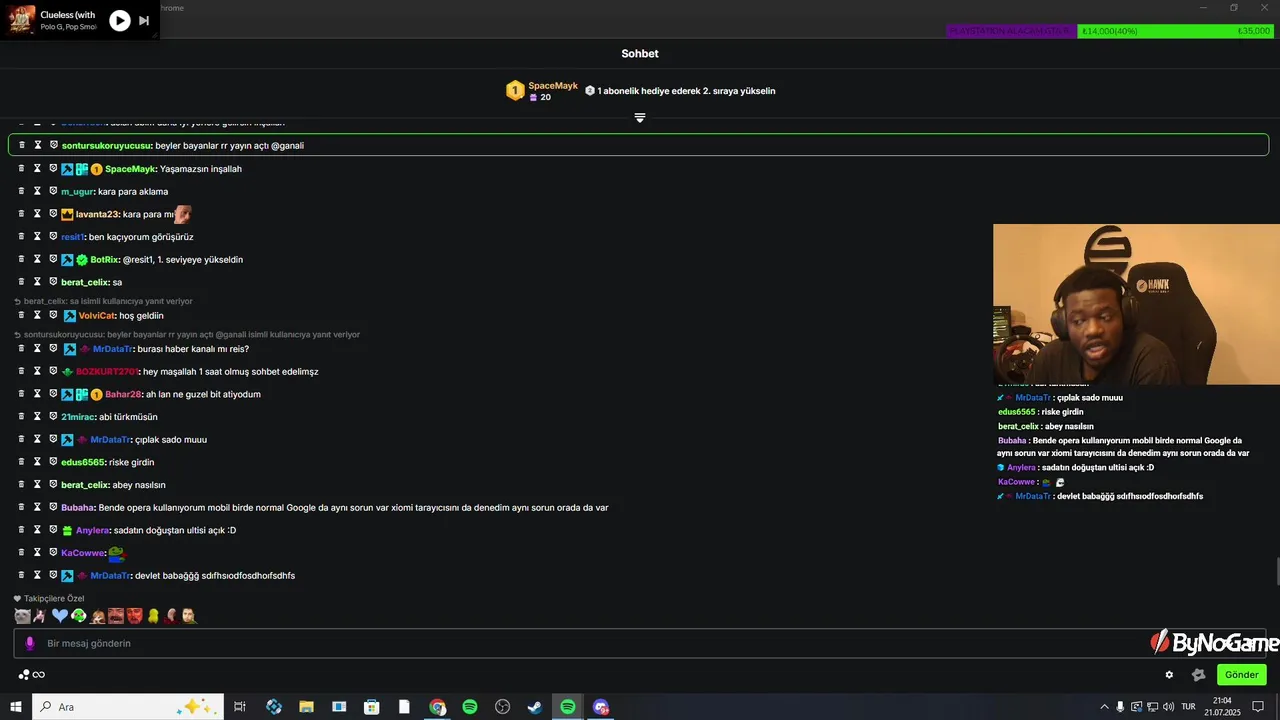The image size is (1280, 720).
Task: Open File Explorer from the taskbar
Action: 306,707
